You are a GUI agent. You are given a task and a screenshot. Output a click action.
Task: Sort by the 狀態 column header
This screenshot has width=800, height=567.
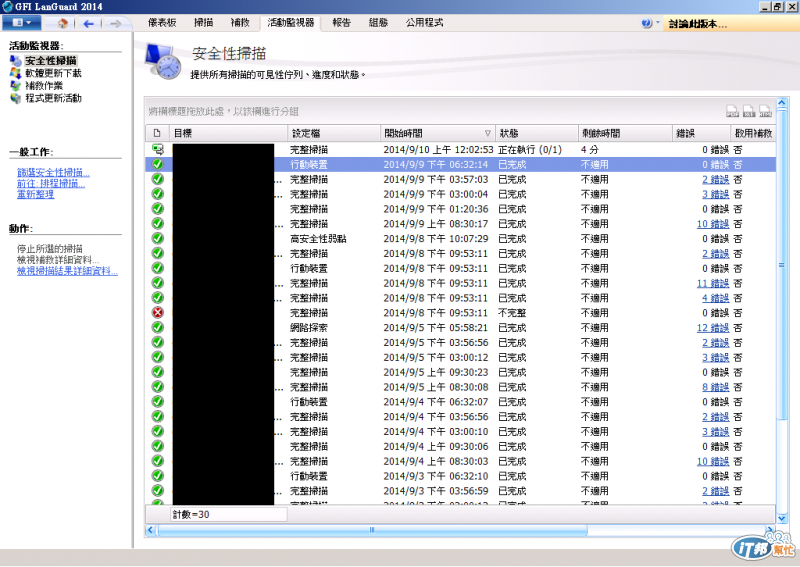coord(536,133)
